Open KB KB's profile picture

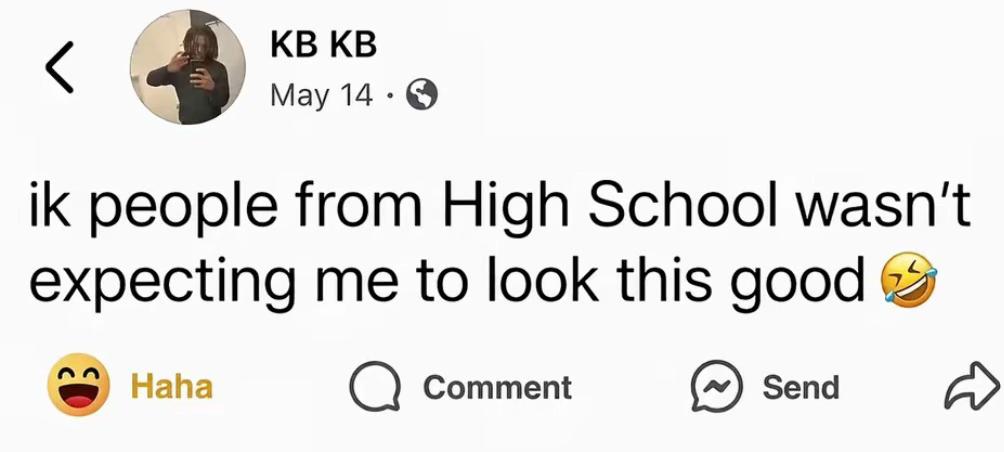188,67
